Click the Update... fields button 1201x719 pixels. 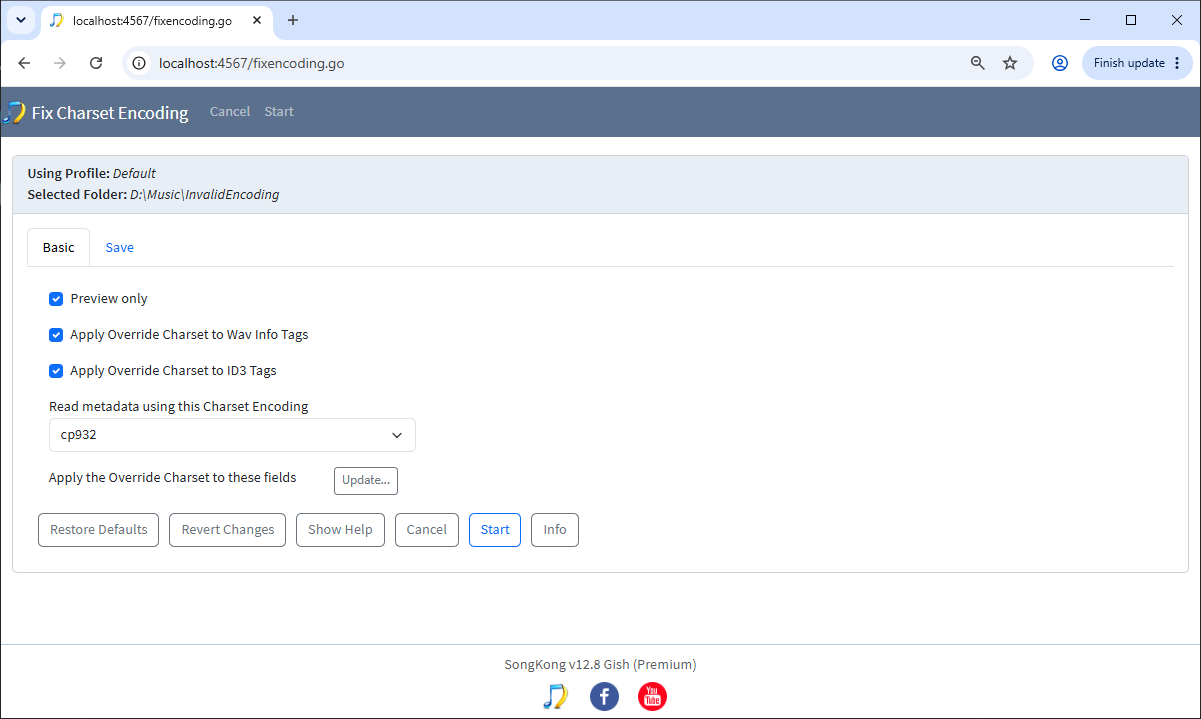click(366, 480)
